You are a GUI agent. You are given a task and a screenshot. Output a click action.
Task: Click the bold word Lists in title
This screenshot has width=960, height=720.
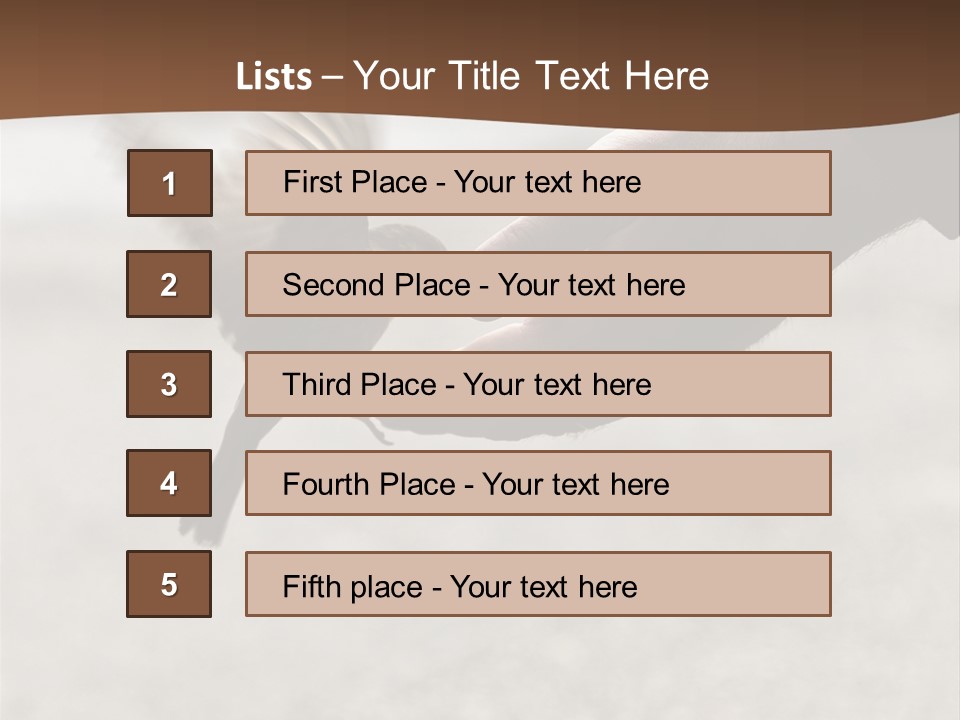(274, 77)
